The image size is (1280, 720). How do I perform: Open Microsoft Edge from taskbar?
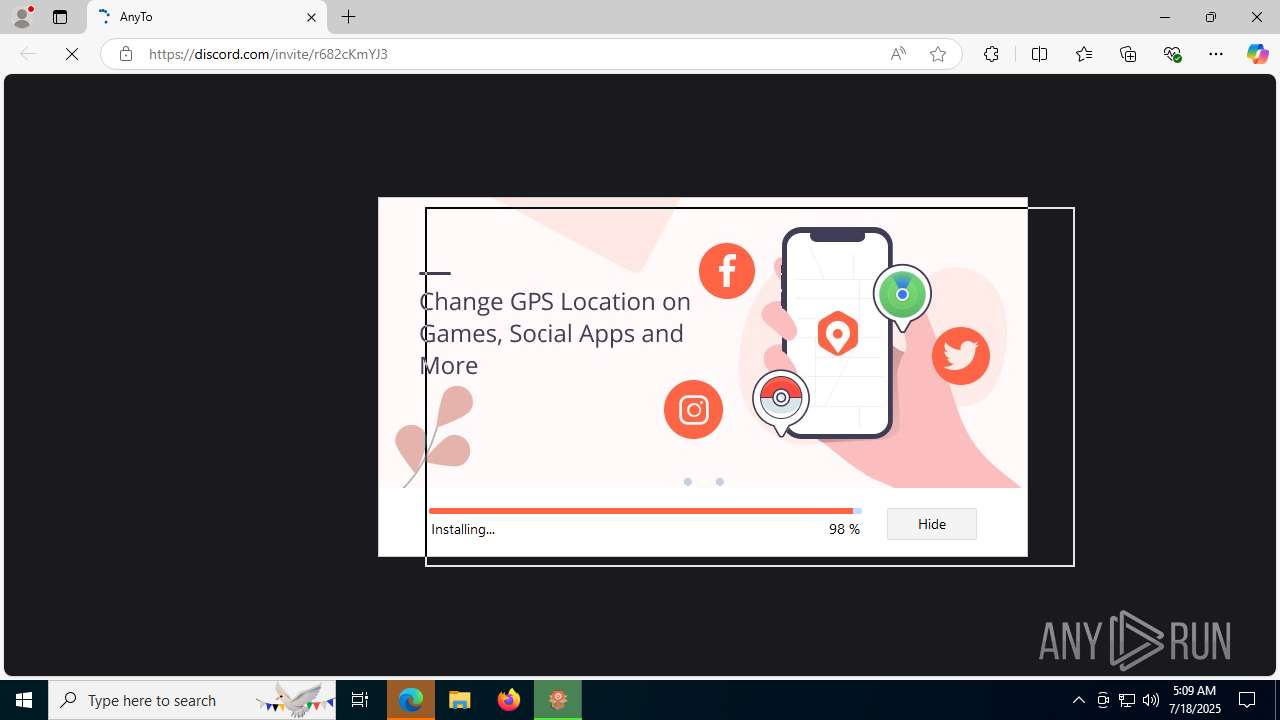click(411, 700)
